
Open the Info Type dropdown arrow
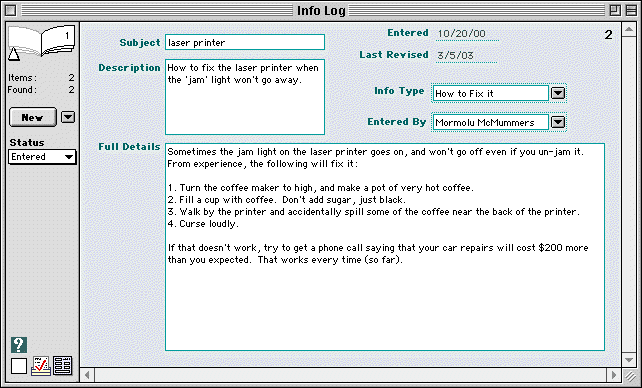[x=558, y=93]
